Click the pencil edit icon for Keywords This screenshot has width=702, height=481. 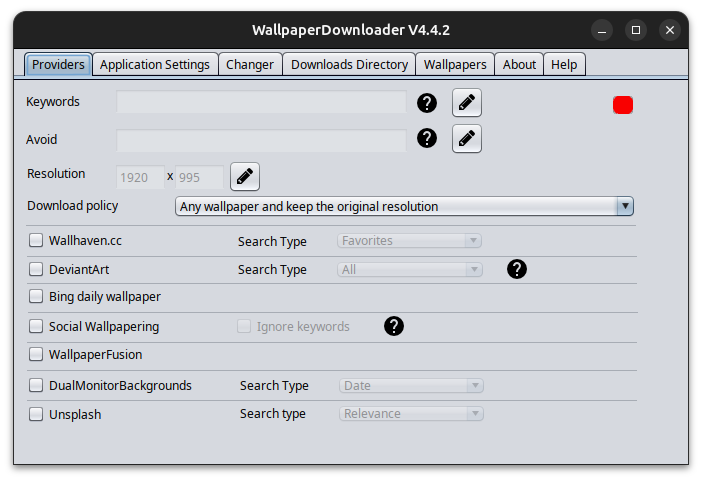[x=467, y=103]
